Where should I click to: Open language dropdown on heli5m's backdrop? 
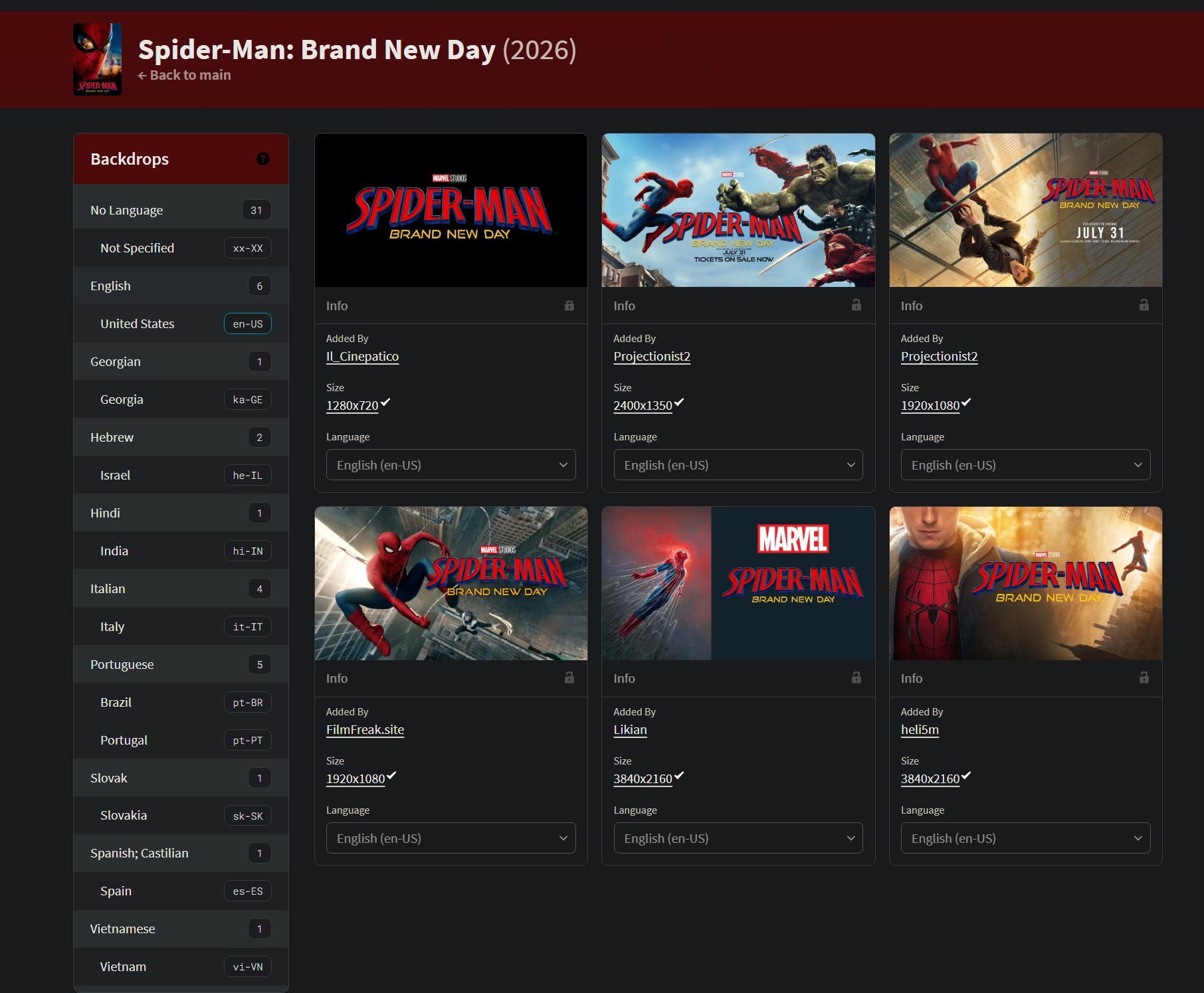(x=1025, y=838)
